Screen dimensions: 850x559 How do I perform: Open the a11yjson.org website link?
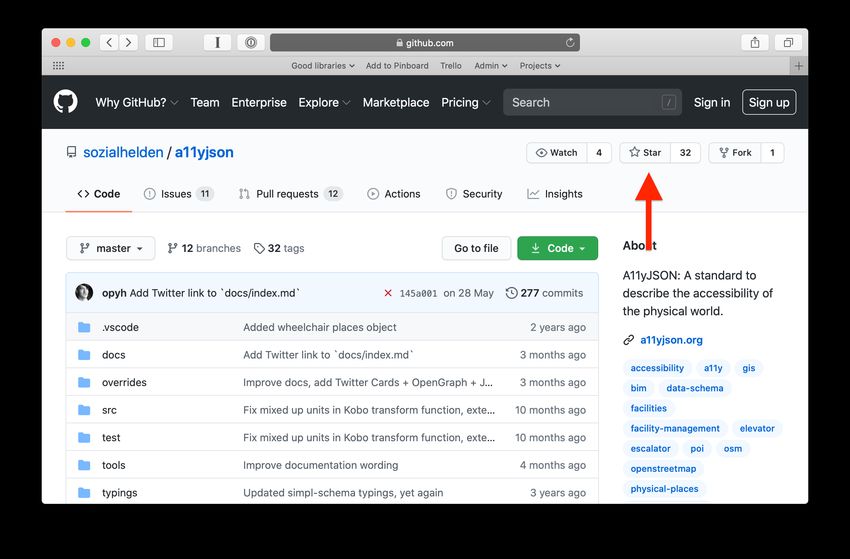click(671, 340)
